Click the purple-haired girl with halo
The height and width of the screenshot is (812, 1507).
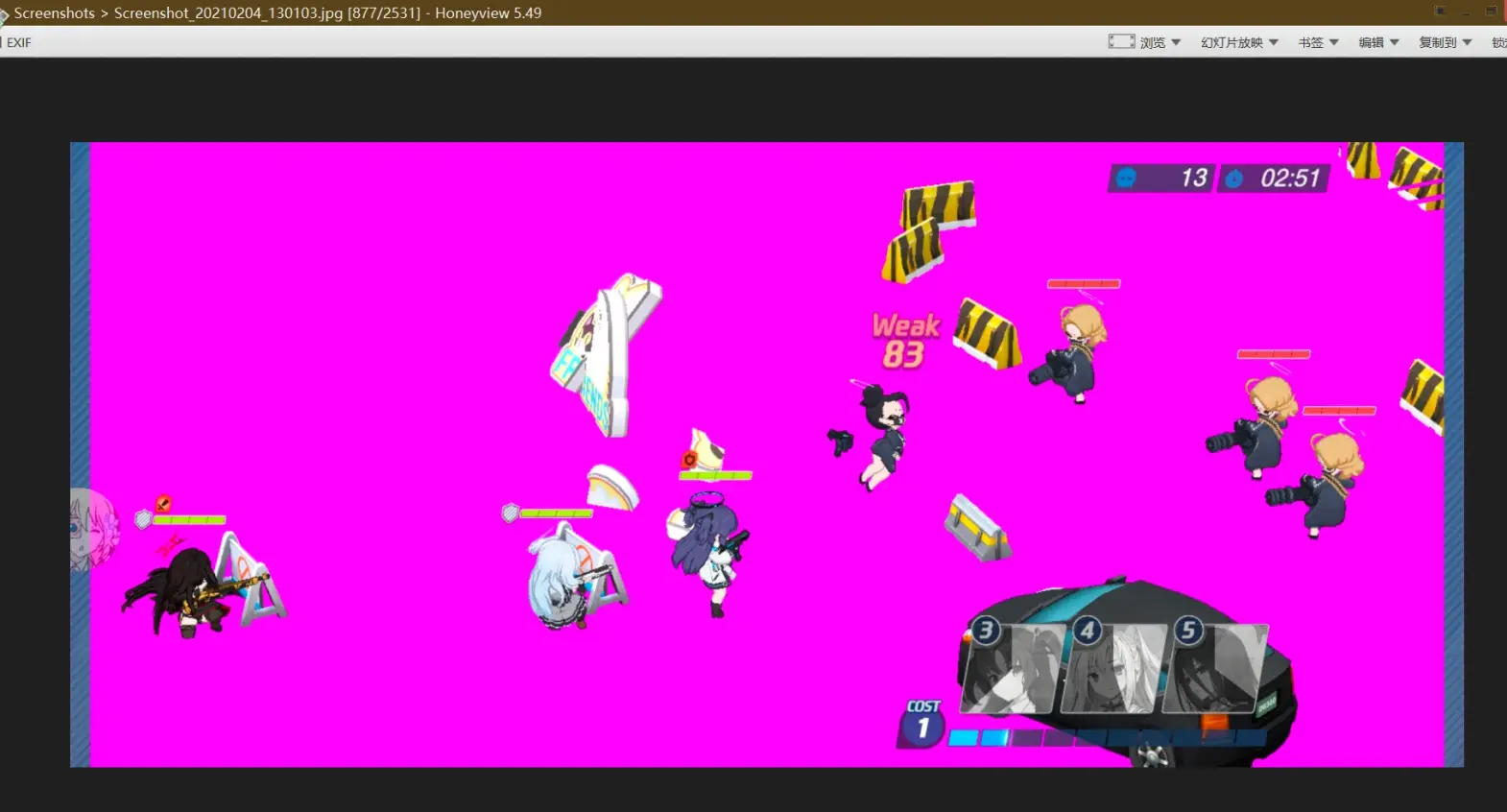tap(709, 553)
